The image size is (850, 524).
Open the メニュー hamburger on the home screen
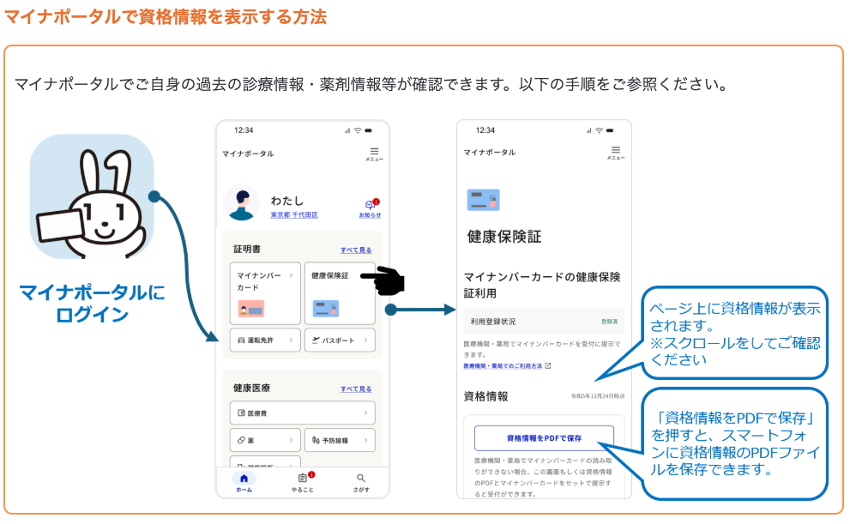(374, 154)
